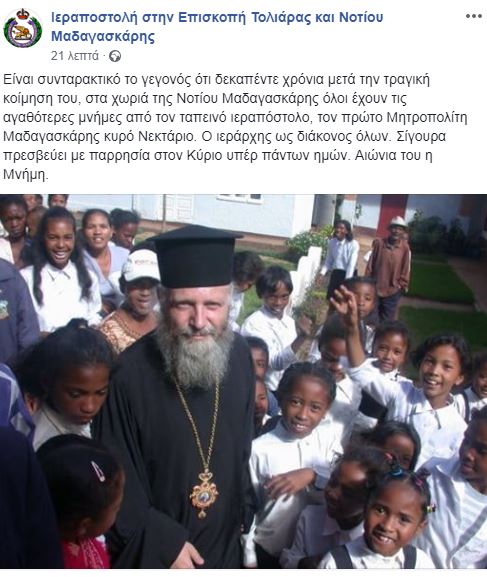487x577 pixels.
Task: Click the bishop's black clerical hat in photo
Action: pos(195,256)
